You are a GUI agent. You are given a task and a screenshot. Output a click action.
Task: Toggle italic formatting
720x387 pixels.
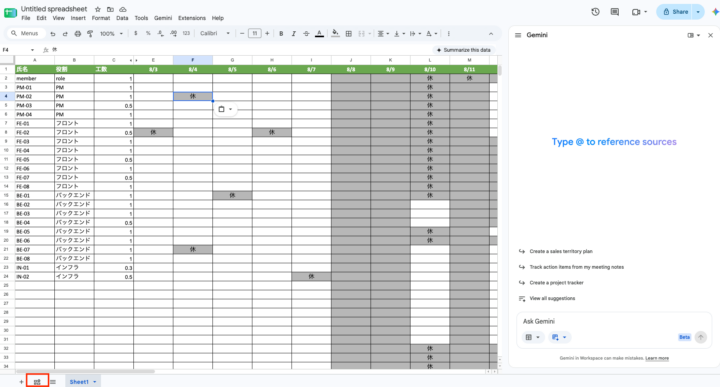(x=293, y=34)
